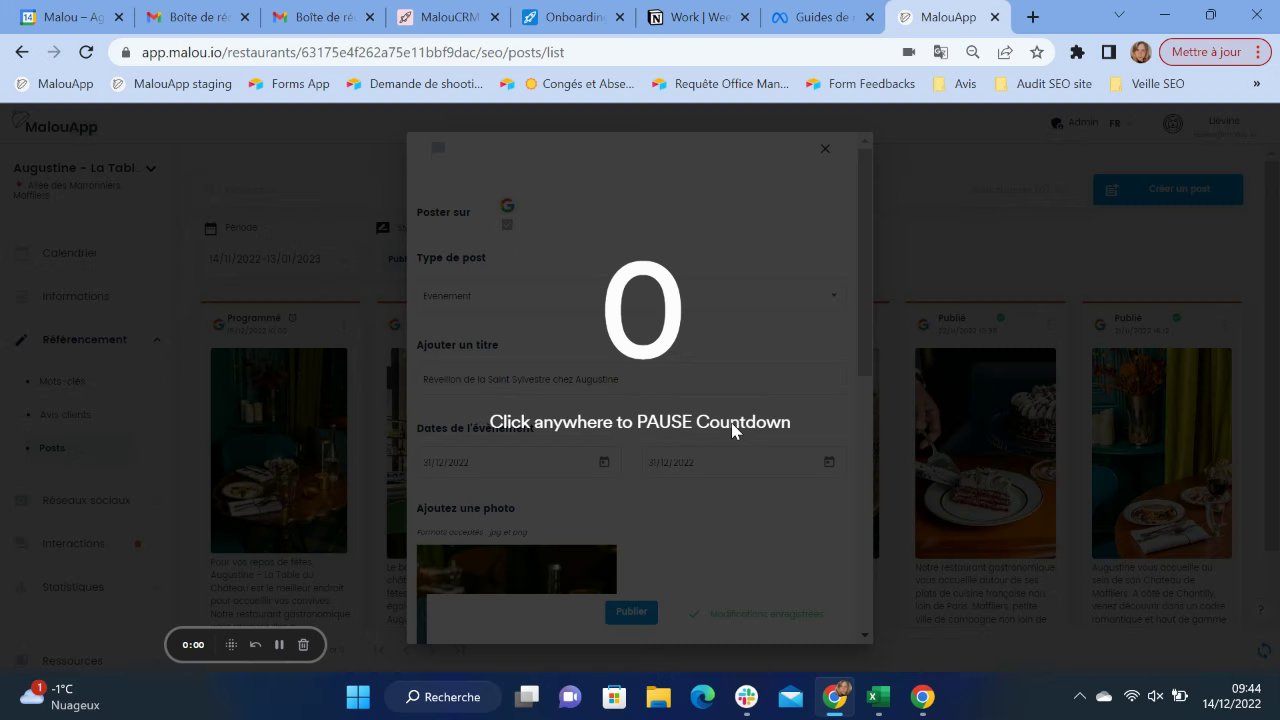Show hidden system tray icons
Image resolution: width=1280 pixels, height=720 pixels.
click(1079, 696)
